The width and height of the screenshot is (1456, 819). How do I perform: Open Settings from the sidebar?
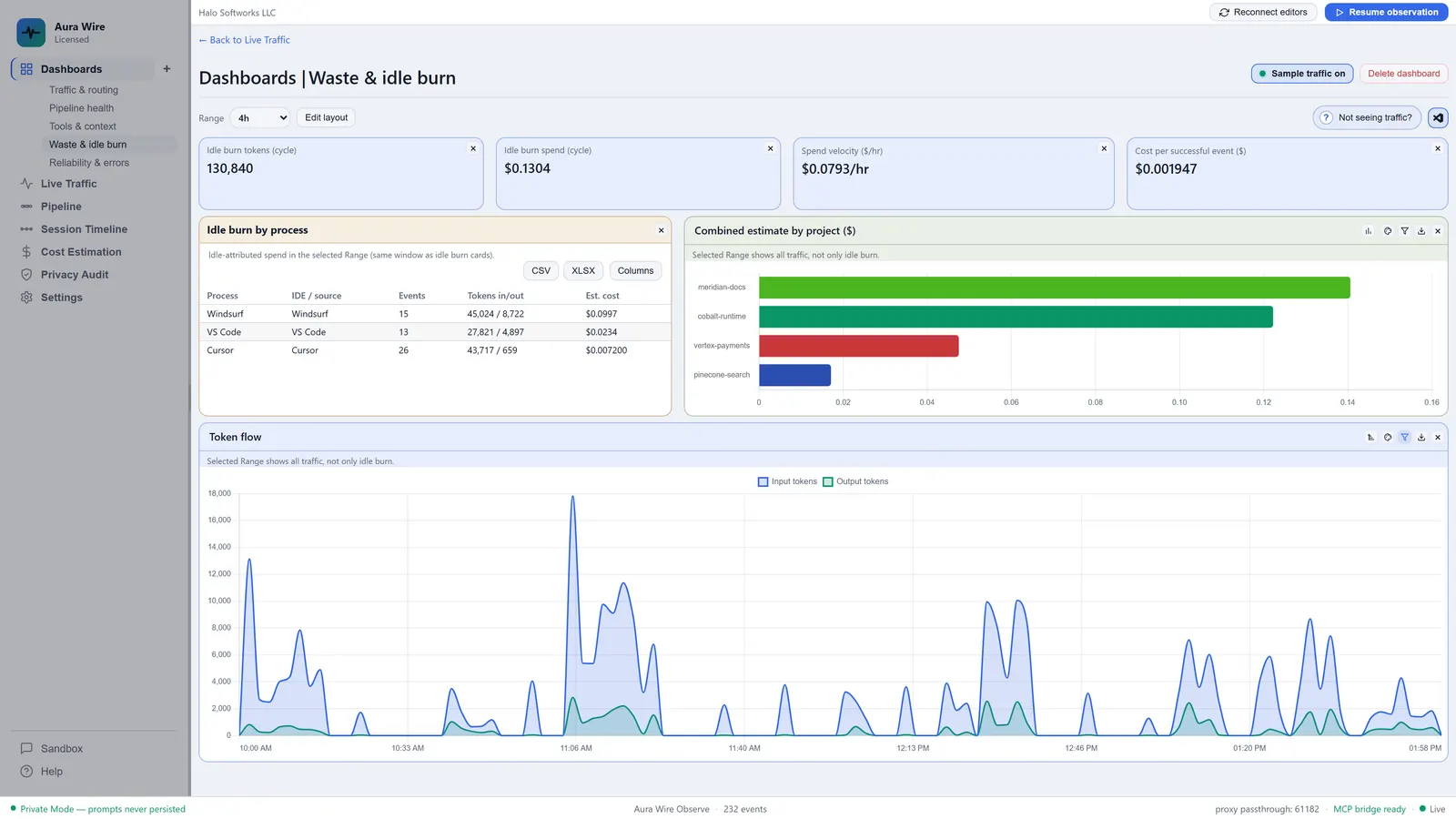pos(61,298)
